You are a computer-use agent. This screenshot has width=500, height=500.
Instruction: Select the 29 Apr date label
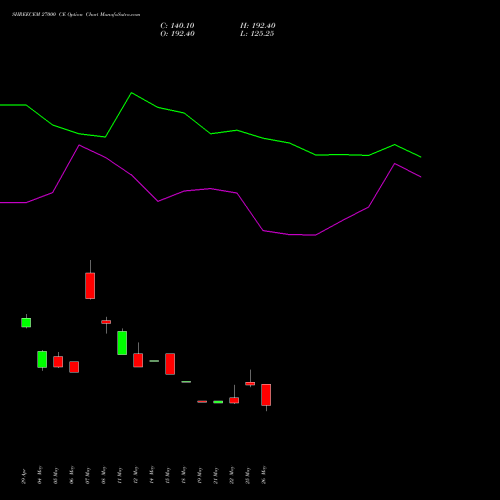[24, 477]
